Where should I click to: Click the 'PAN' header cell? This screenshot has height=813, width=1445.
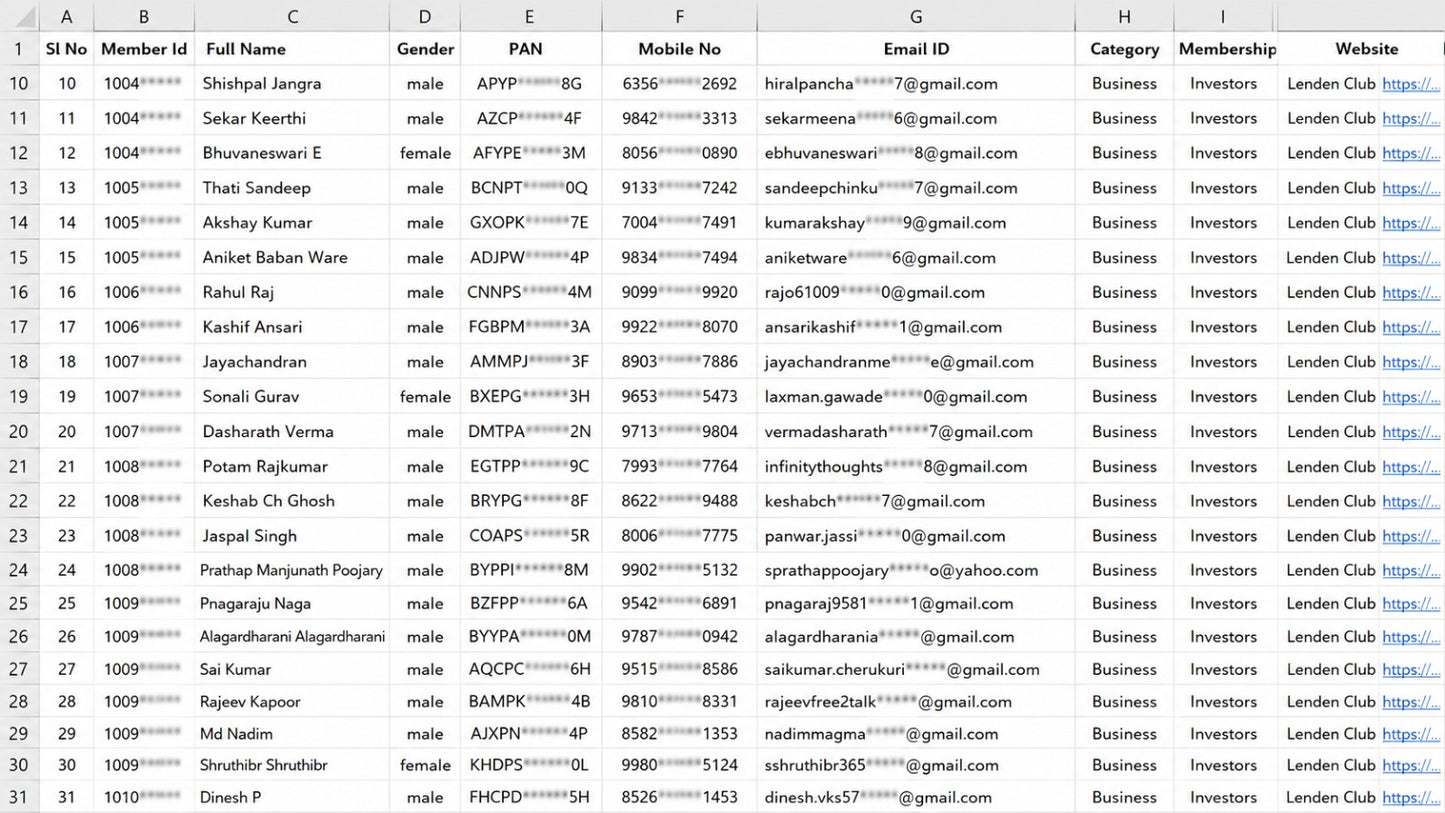(530, 49)
